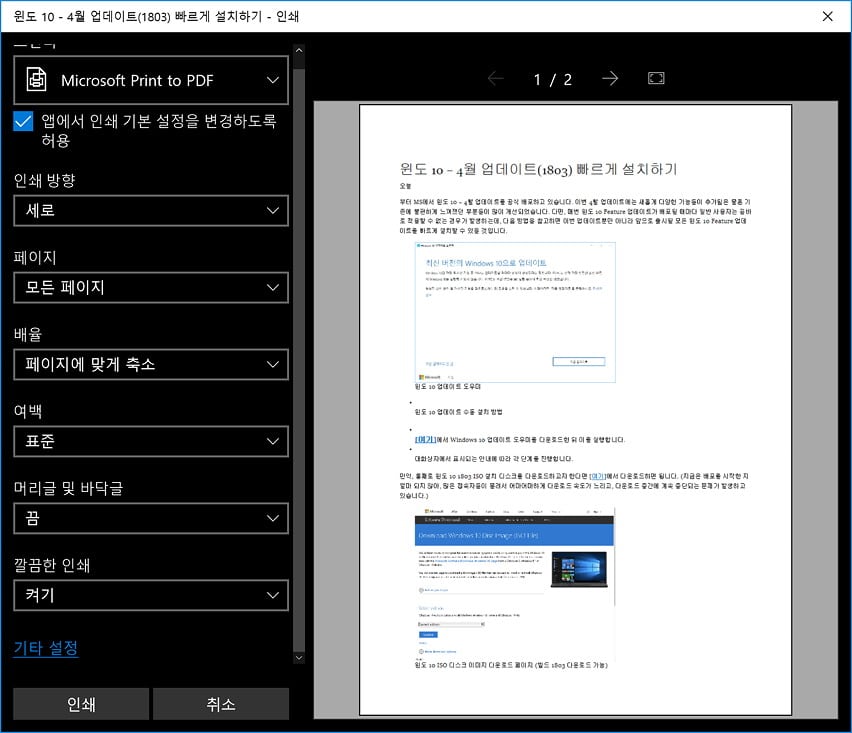Open the 머리글 및 바닥글 dropdown set to 끔
The height and width of the screenshot is (733, 852).
tap(151, 518)
